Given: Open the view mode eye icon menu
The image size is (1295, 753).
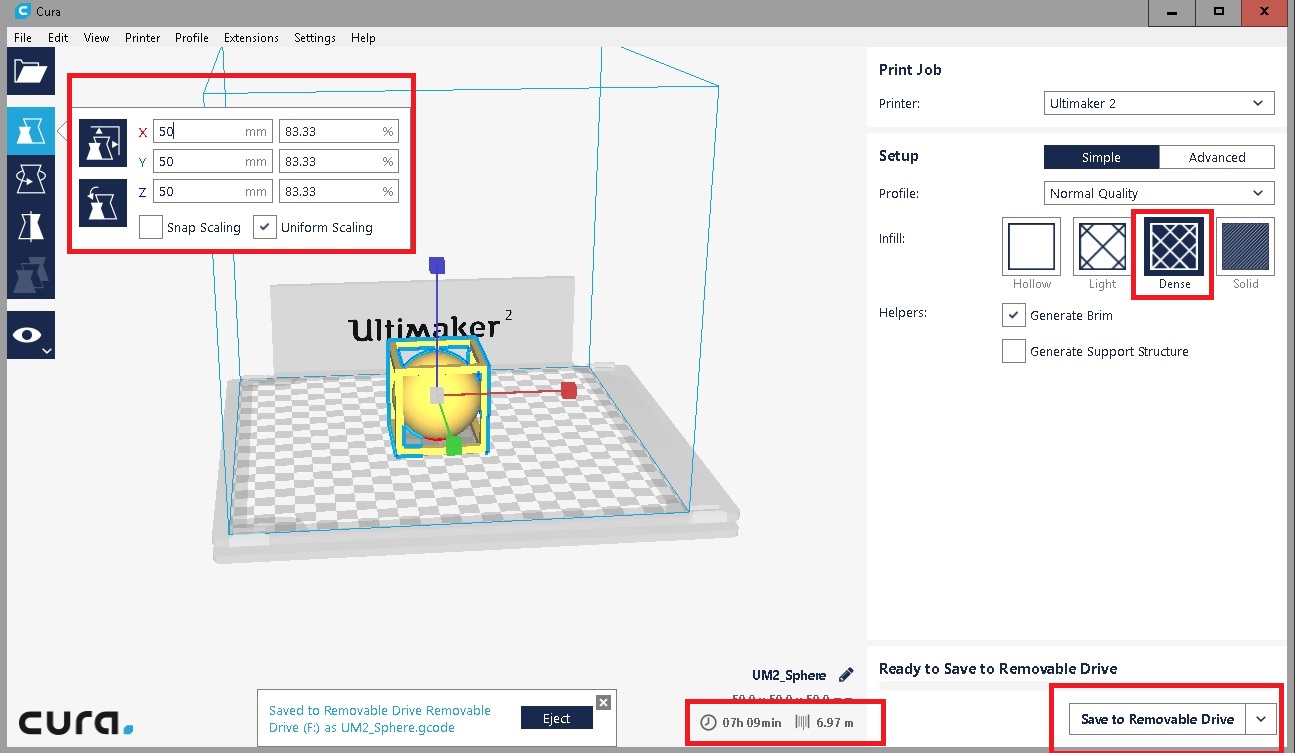Looking at the screenshot, I should 31,335.
